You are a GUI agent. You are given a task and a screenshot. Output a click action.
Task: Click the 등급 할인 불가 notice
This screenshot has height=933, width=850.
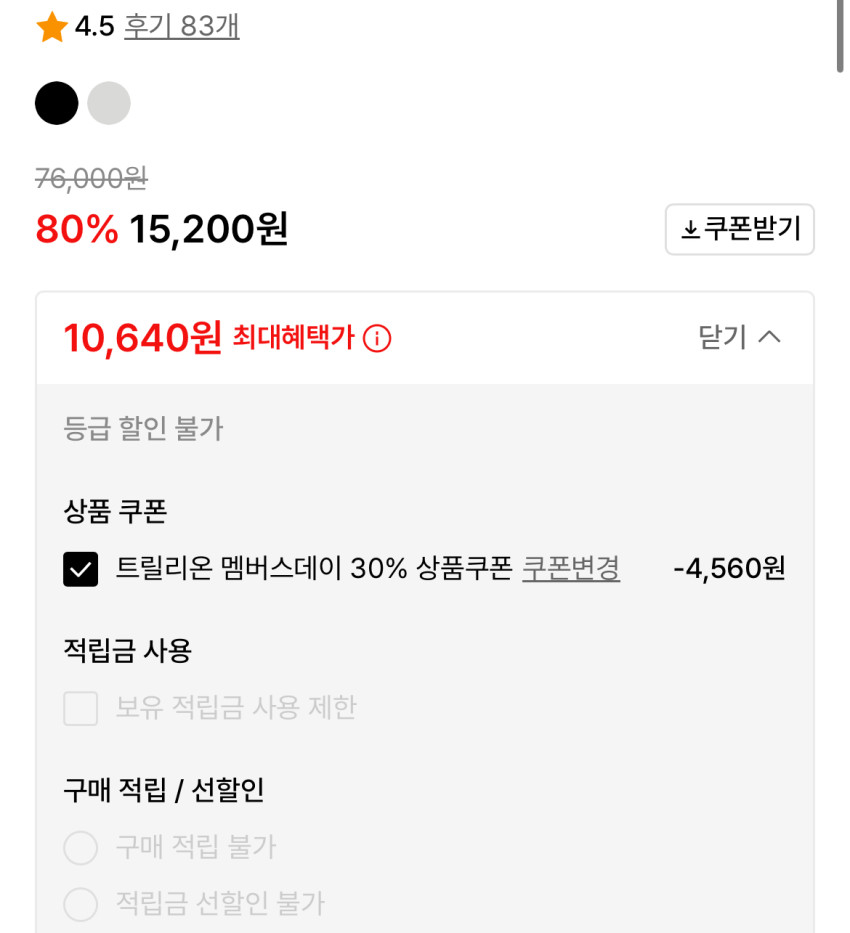tap(143, 429)
